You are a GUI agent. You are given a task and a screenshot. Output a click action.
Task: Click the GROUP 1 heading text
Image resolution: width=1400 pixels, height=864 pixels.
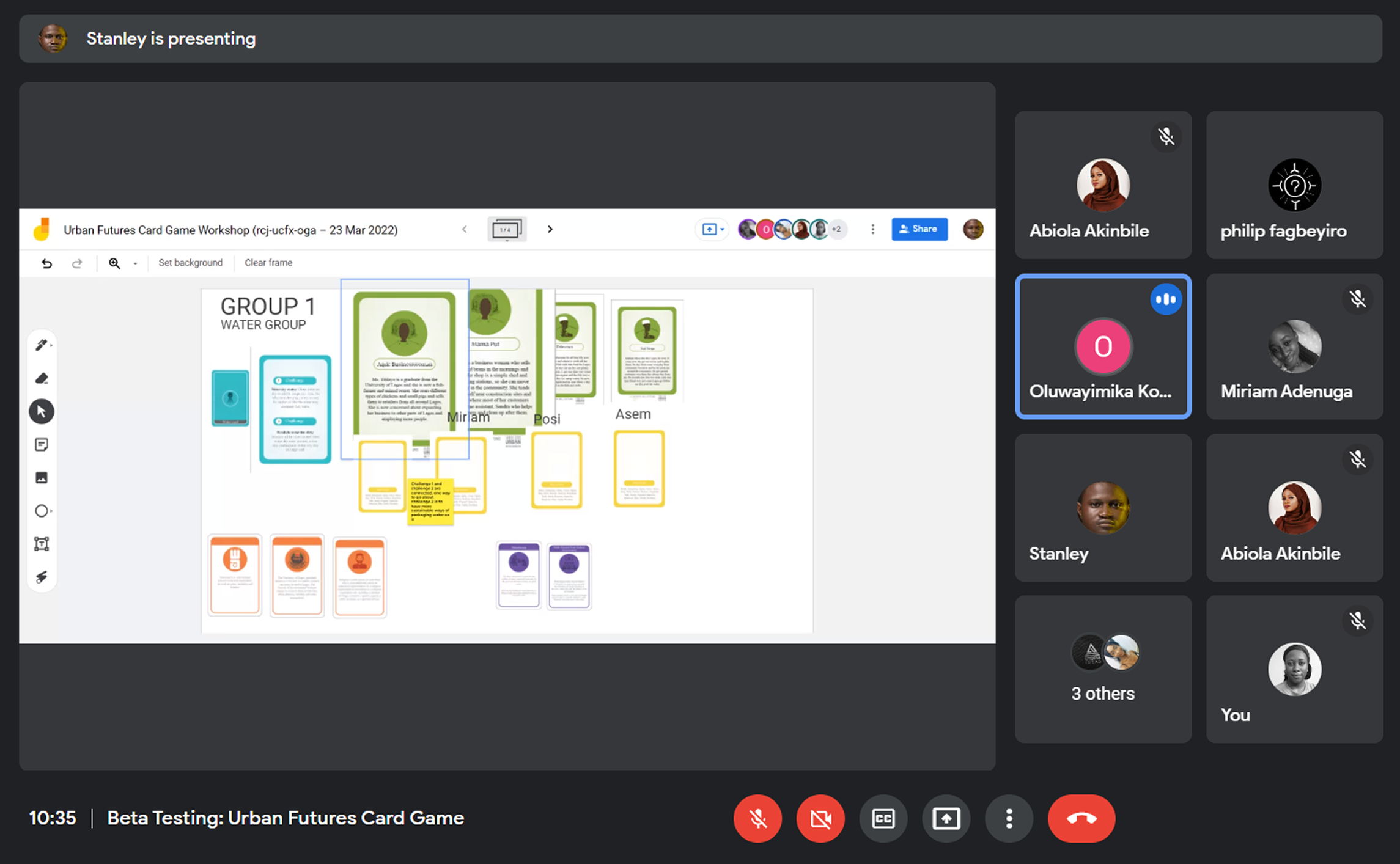[268, 306]
